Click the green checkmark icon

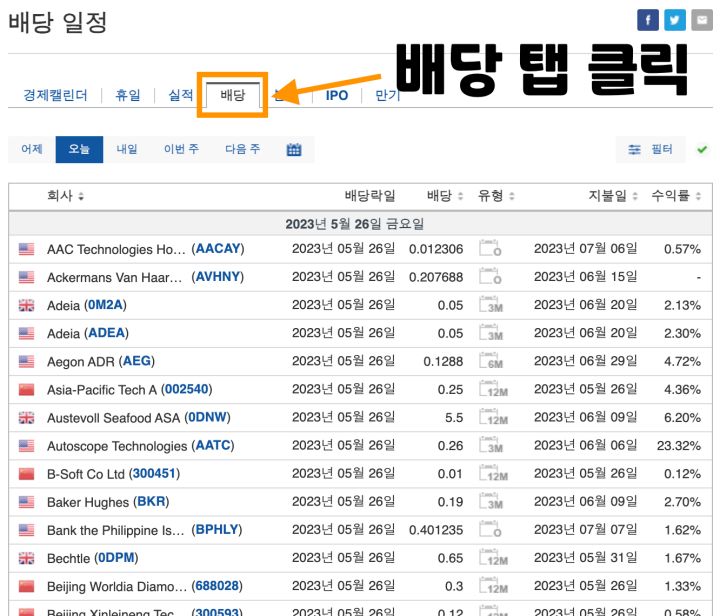(702, 149)
